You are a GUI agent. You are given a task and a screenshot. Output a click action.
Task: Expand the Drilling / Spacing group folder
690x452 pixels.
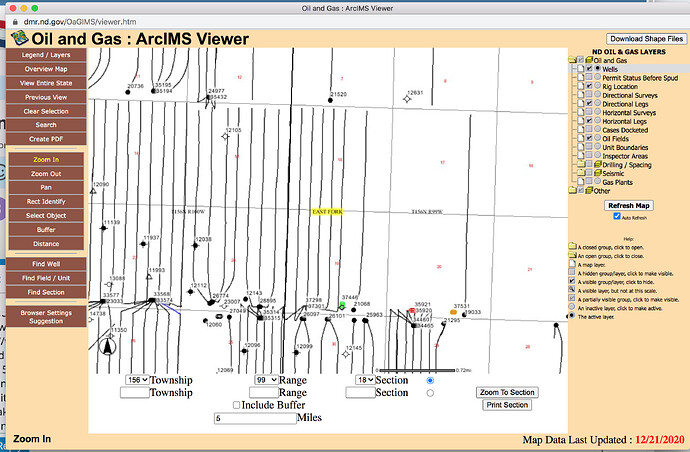pyautogui.click(x=581, y=164)
